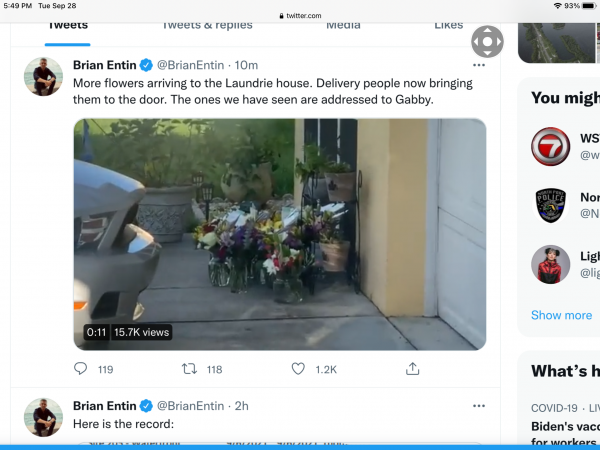Like the flowers delivery tweet
The image size is (600, 450).
(x=298, y=369)
